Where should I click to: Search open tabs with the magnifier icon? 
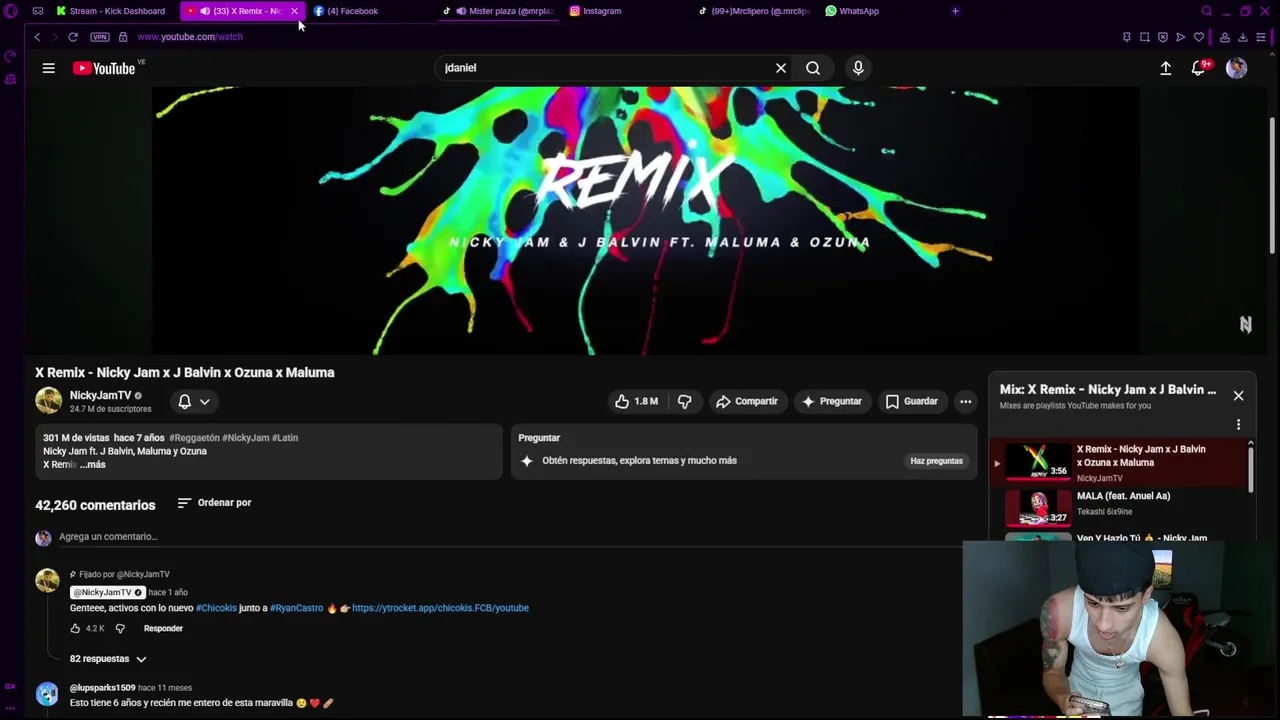pos(1207,11)
